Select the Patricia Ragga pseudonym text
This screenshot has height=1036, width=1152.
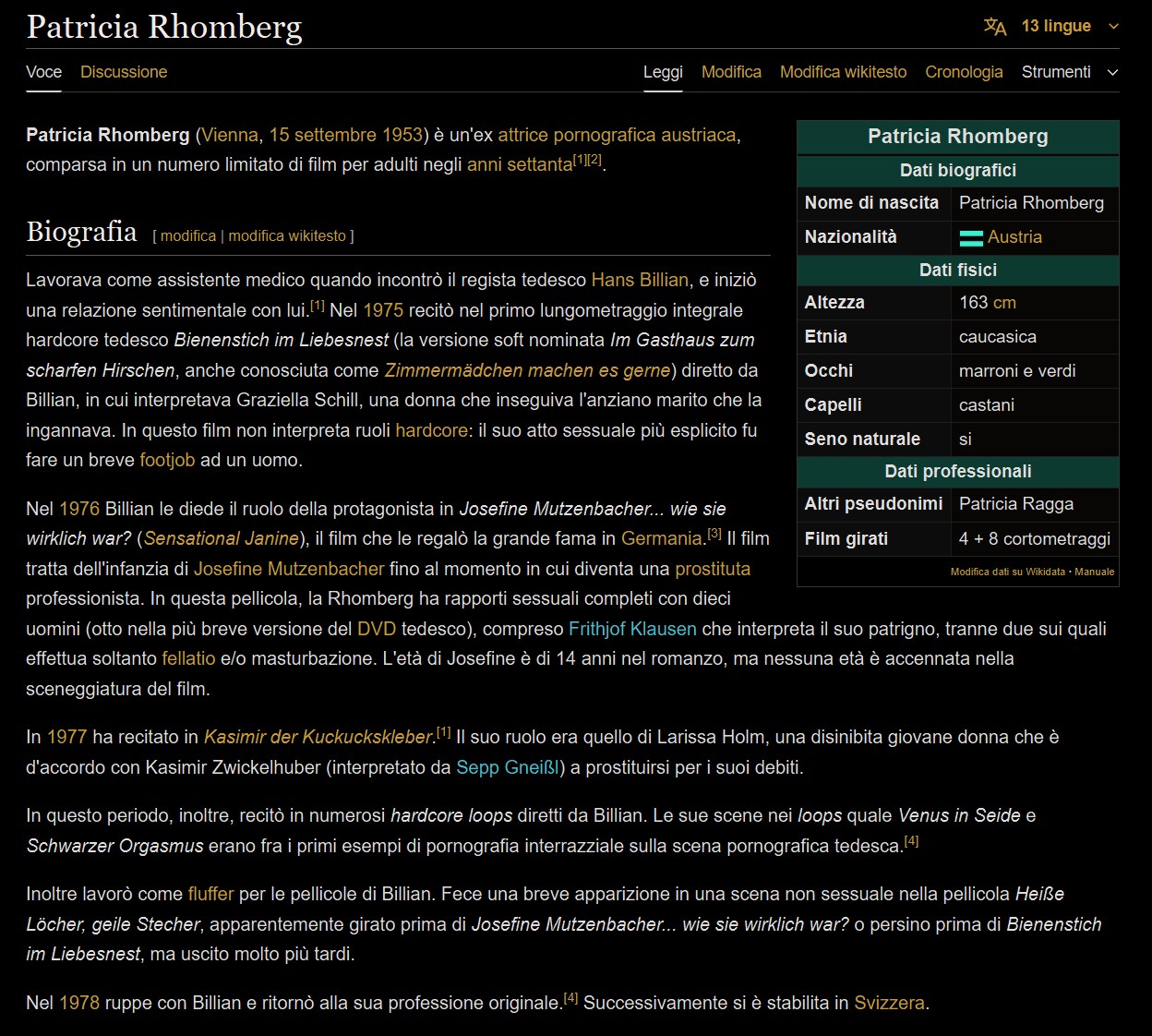[x=1016, y=504]
